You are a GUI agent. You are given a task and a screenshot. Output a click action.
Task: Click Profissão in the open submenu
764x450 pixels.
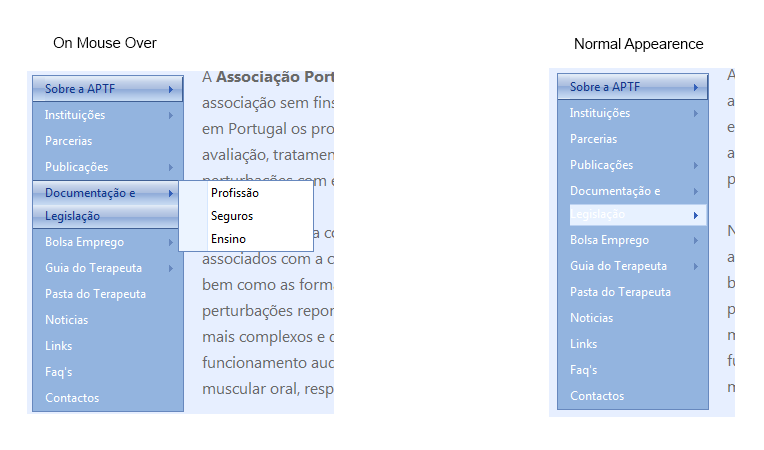click(235, 193)
